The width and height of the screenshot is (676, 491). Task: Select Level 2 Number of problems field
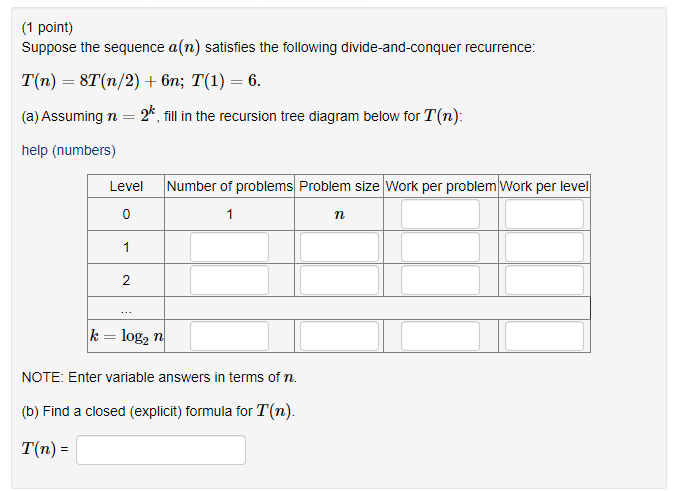(229, 280)
